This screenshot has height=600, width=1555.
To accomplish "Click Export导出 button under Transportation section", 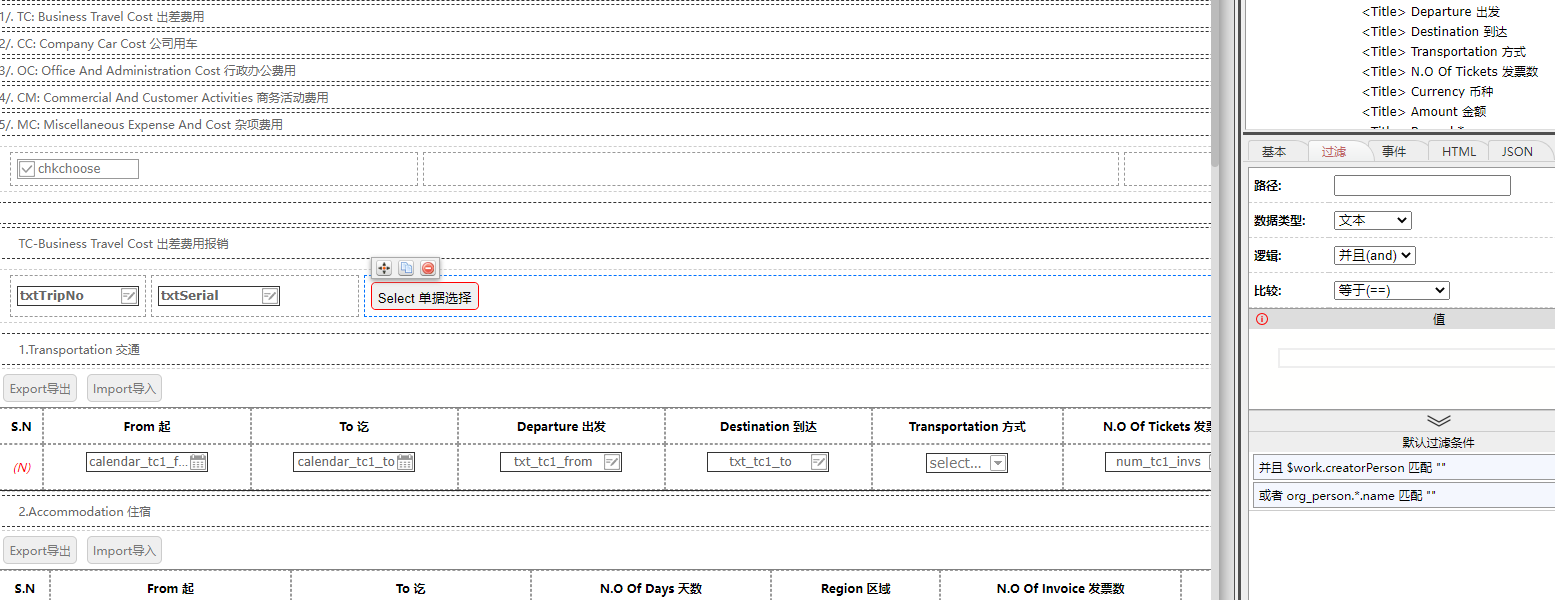I will pos(40,389).
